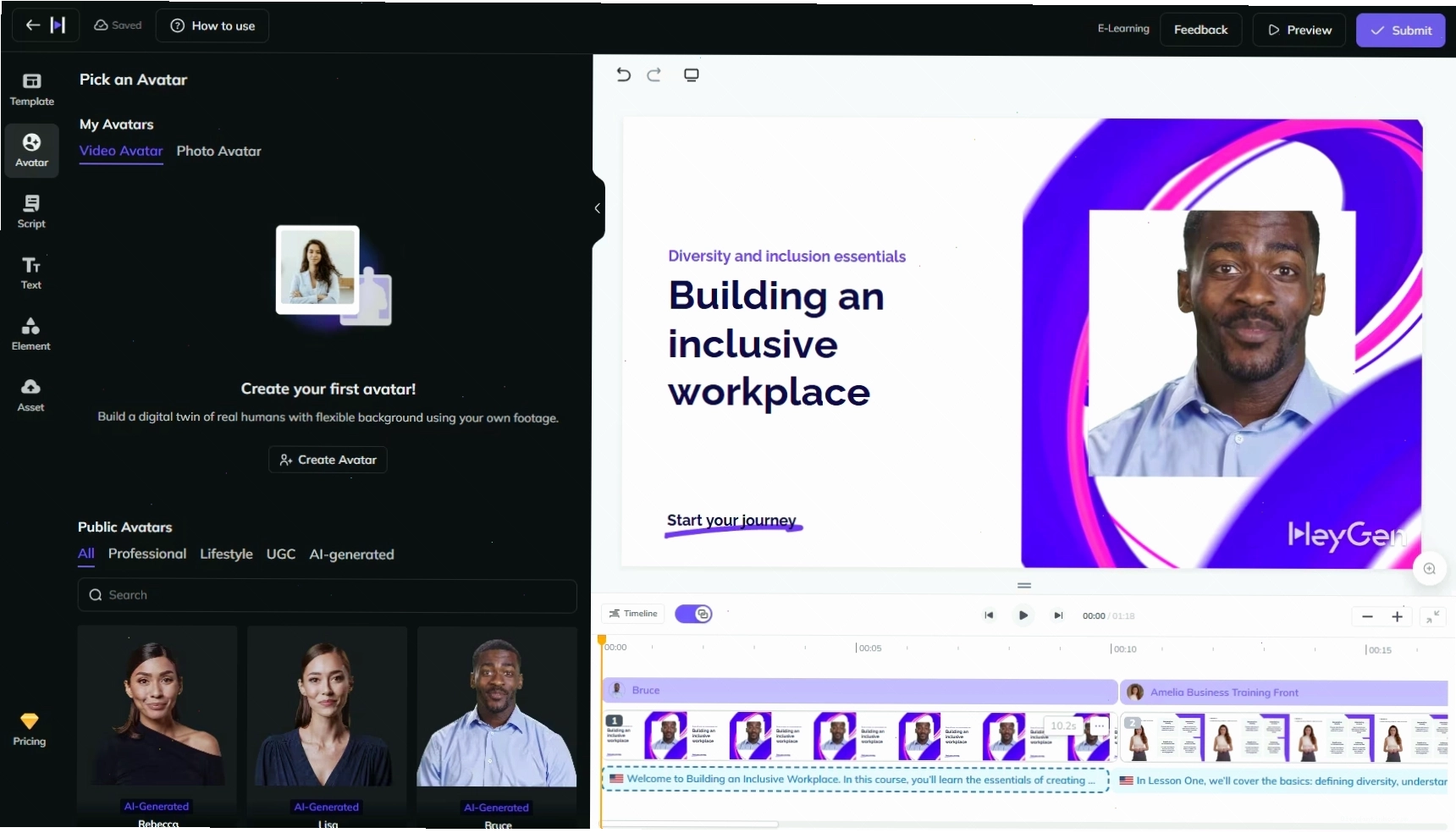
Task: Open the aspect ratio screen icon
Action: click(692, 74)
